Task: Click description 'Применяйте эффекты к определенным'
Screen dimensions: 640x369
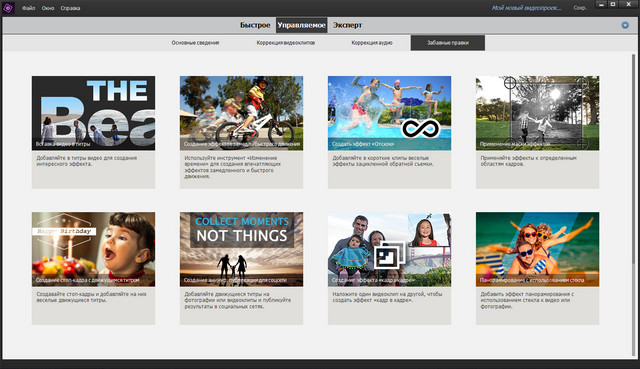Action: coord(529,161)
